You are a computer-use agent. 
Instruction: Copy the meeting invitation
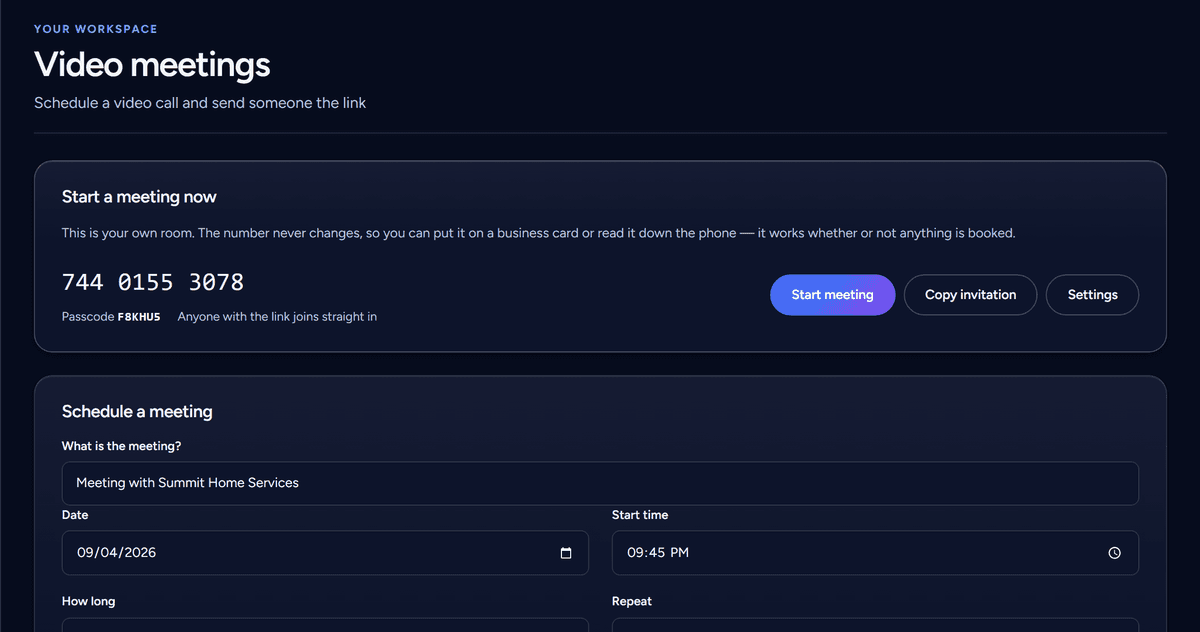[970, 295]
